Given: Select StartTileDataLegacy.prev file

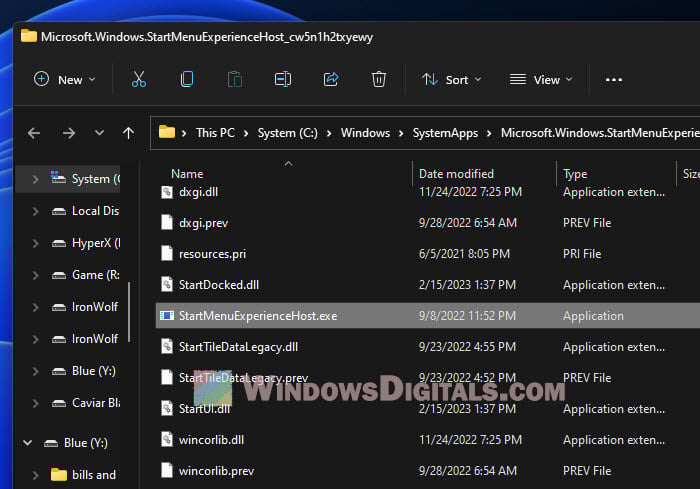Looking at the screenshot, I should point(243,378).
